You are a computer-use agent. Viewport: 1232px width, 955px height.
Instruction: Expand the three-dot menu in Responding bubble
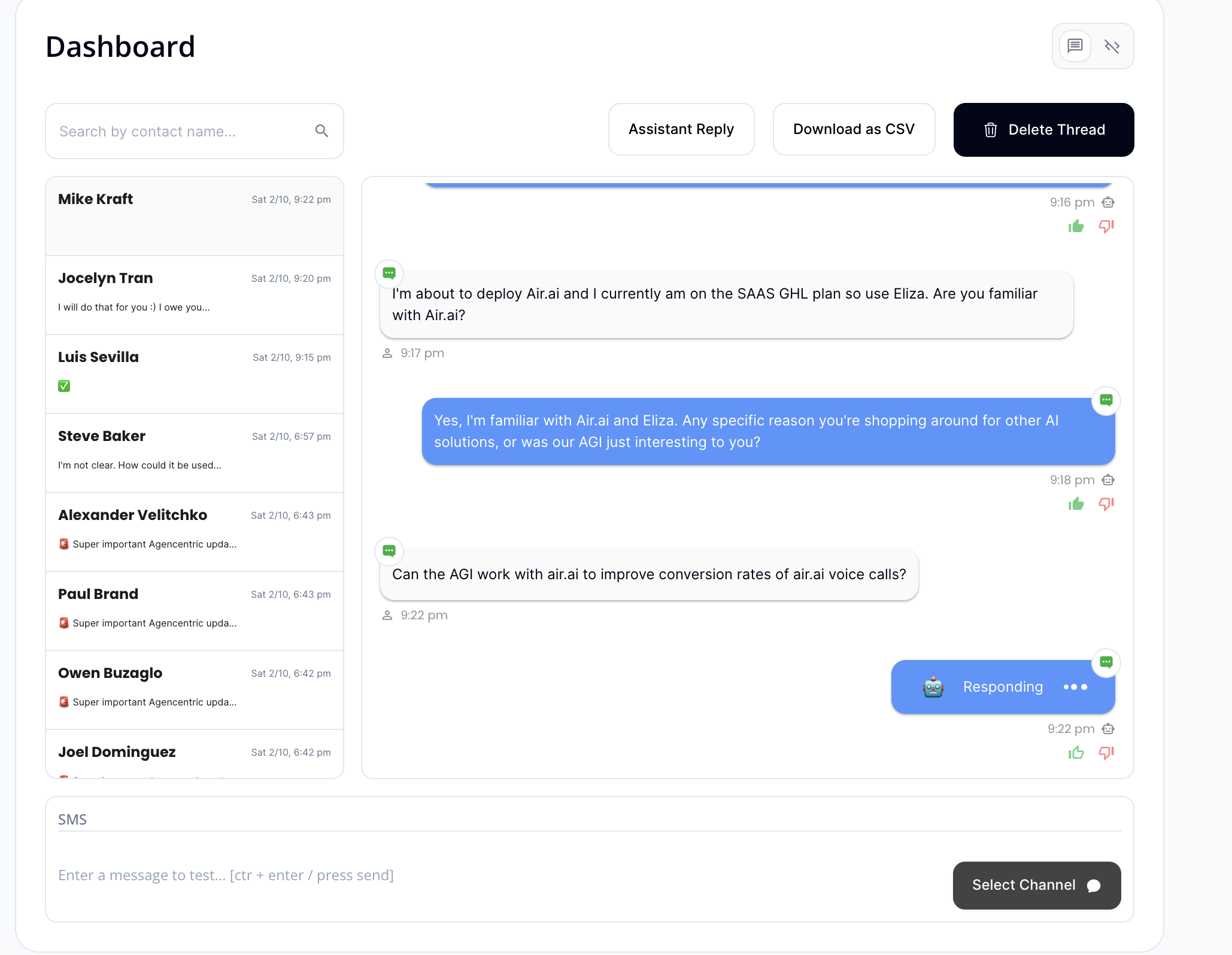click(x=1075, y=687)
